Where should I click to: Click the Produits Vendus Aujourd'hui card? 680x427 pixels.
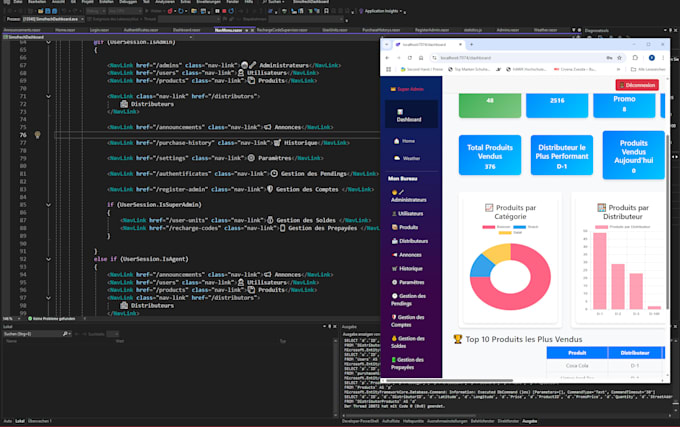[633, 155]
